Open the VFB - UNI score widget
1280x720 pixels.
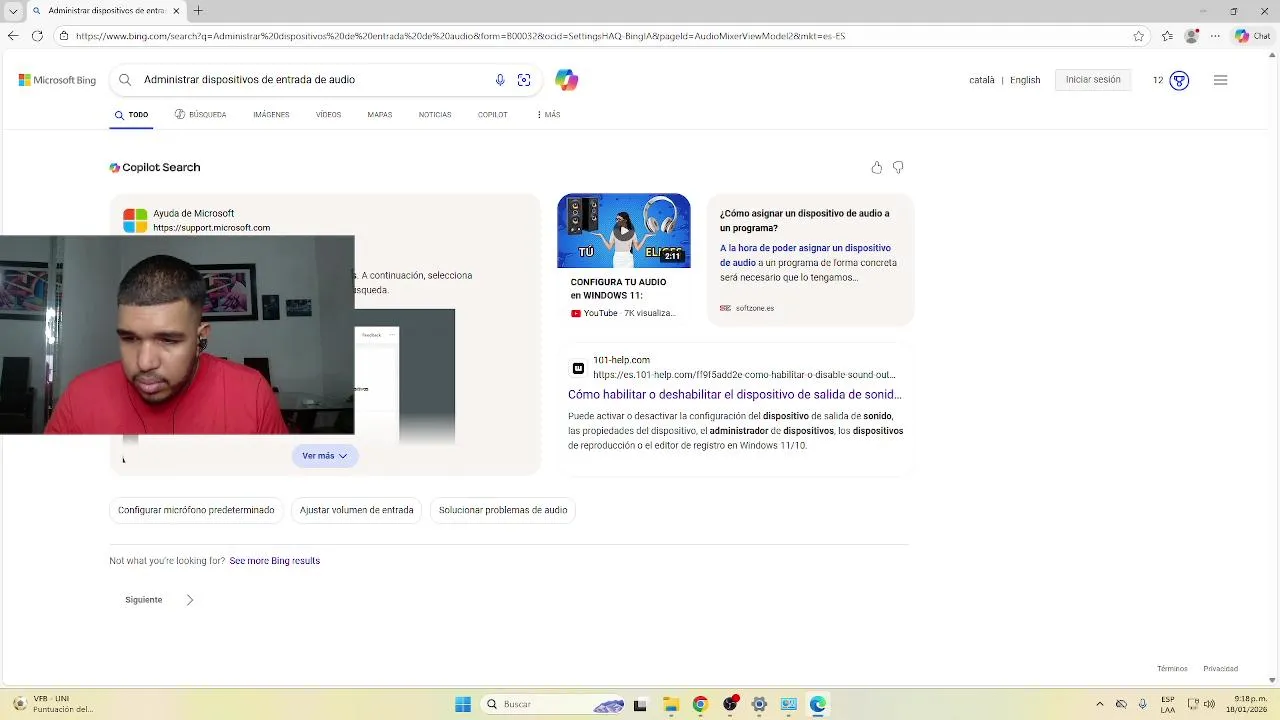coord(52,704)
